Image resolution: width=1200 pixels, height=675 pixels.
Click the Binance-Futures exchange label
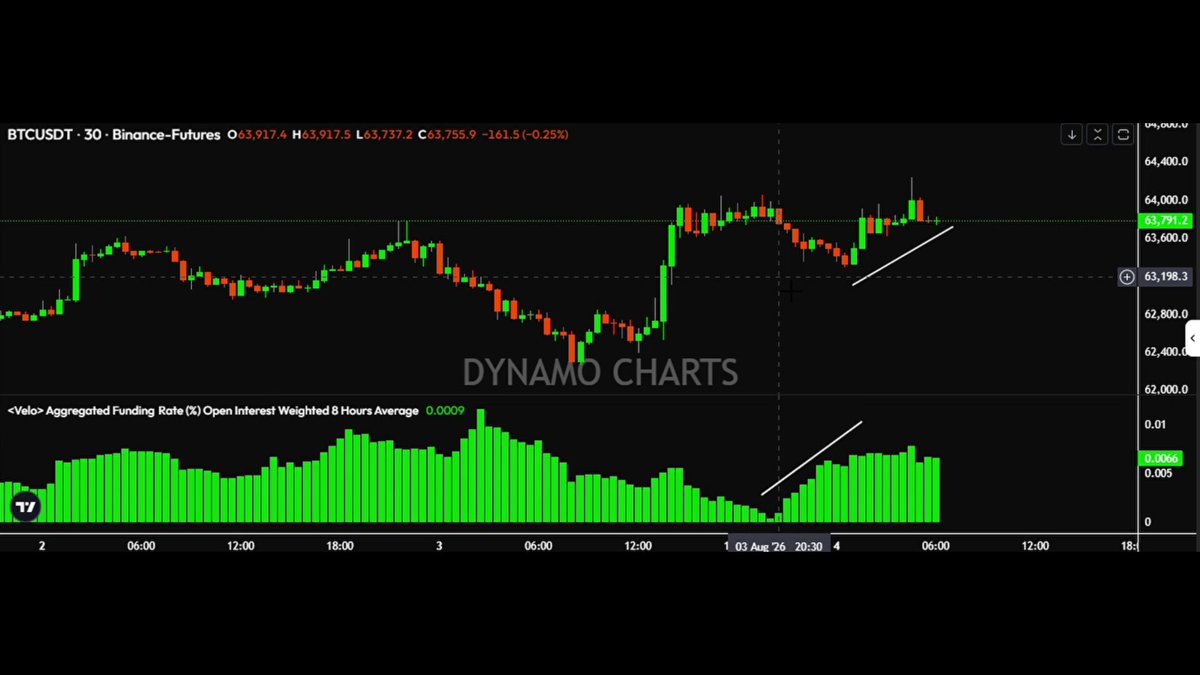click(166, 134)
